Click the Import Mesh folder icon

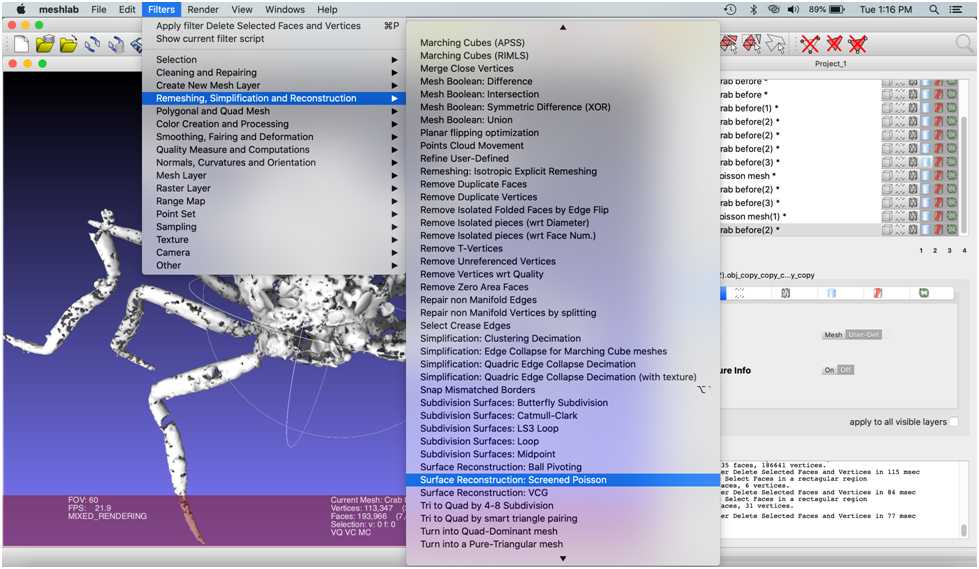(69, 44)
